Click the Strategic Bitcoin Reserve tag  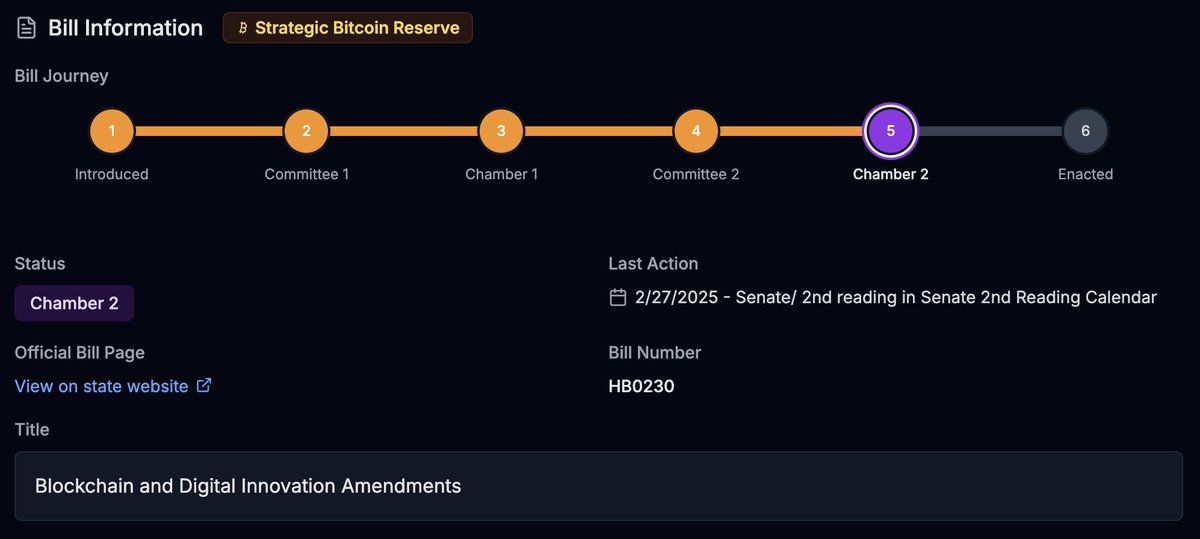point(347,28)
